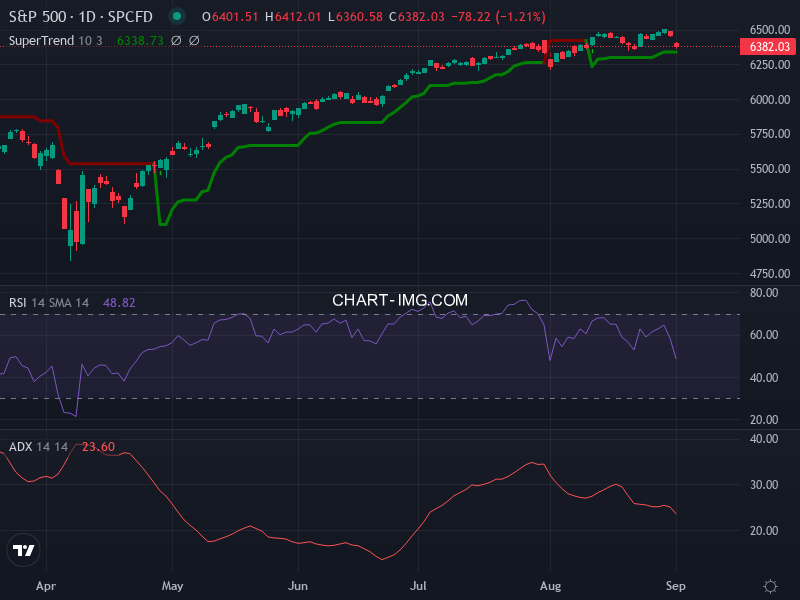Click the Jul label on time axis
Image resolution: width=800 pixels, height=600 pixels.
point(418,586)
